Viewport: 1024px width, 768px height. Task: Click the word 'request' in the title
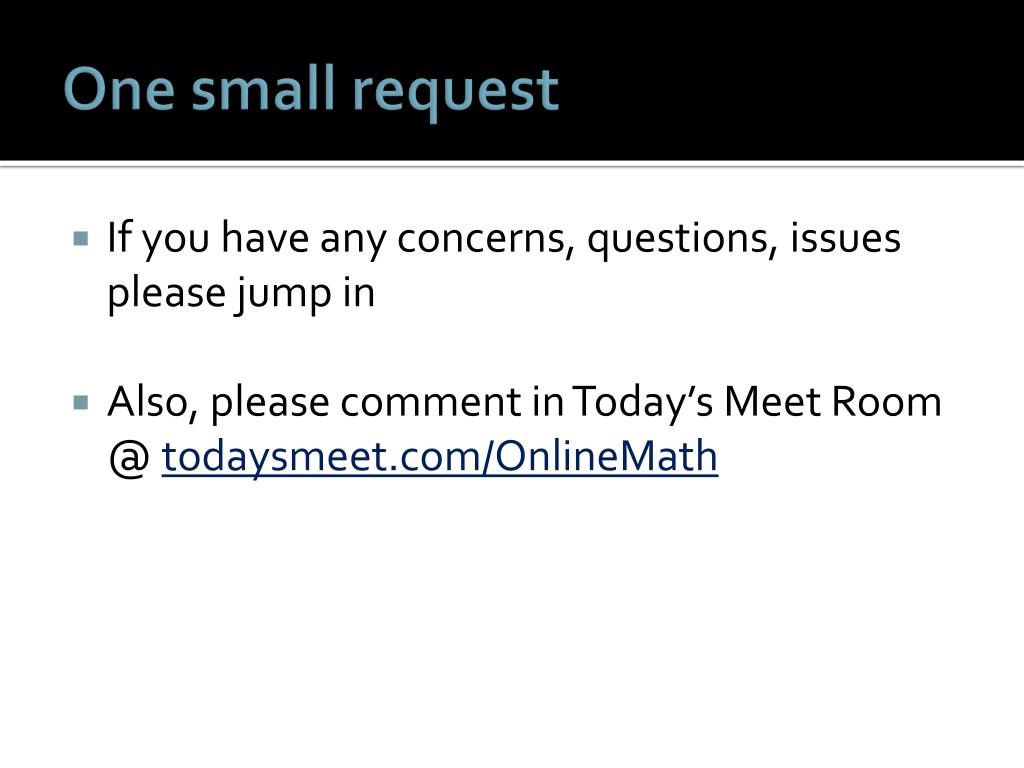pyautogui.click(x=455, y=93)
